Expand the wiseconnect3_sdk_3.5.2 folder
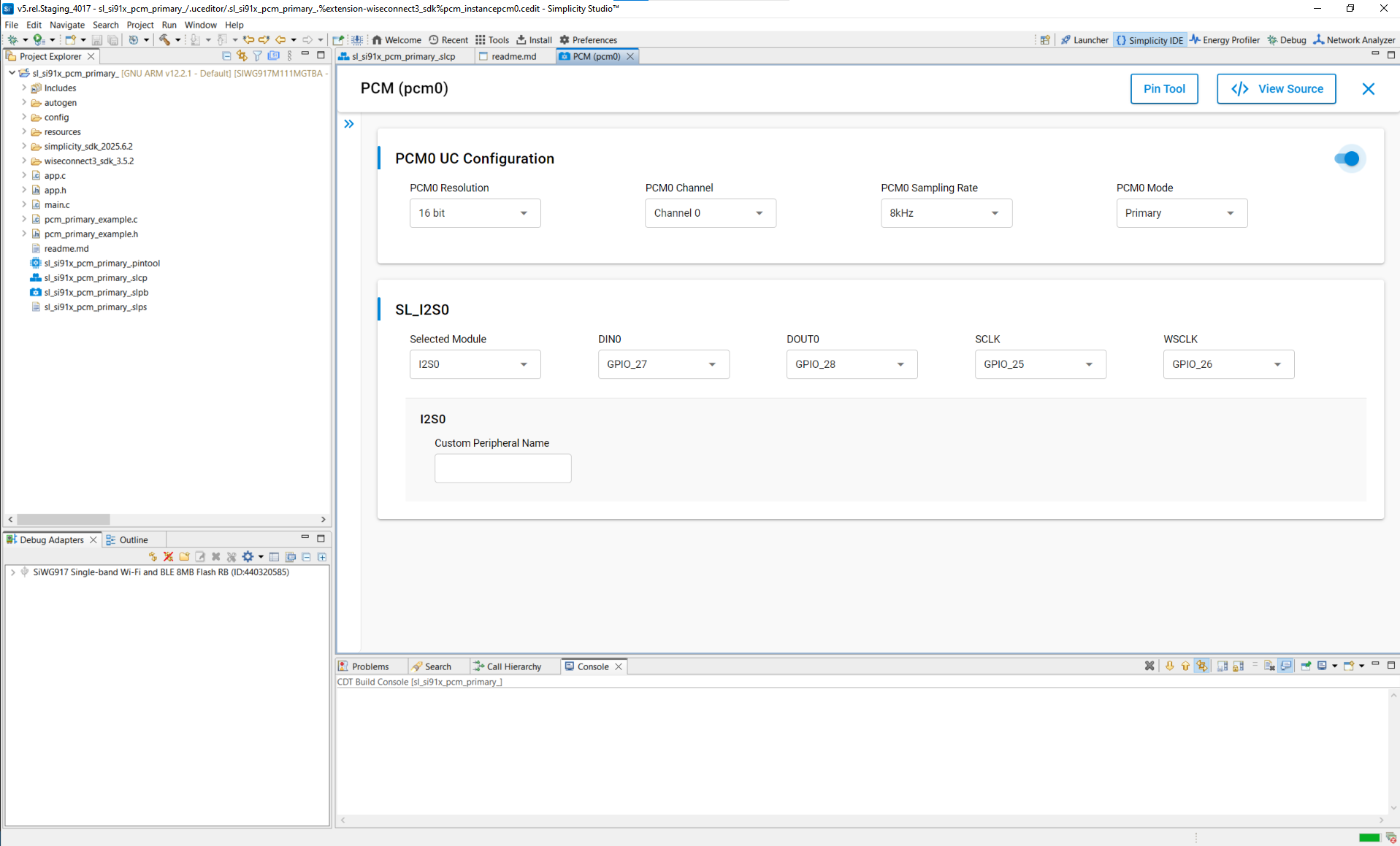The width and height of the screenshot is (1400, 846). [26, 161]
